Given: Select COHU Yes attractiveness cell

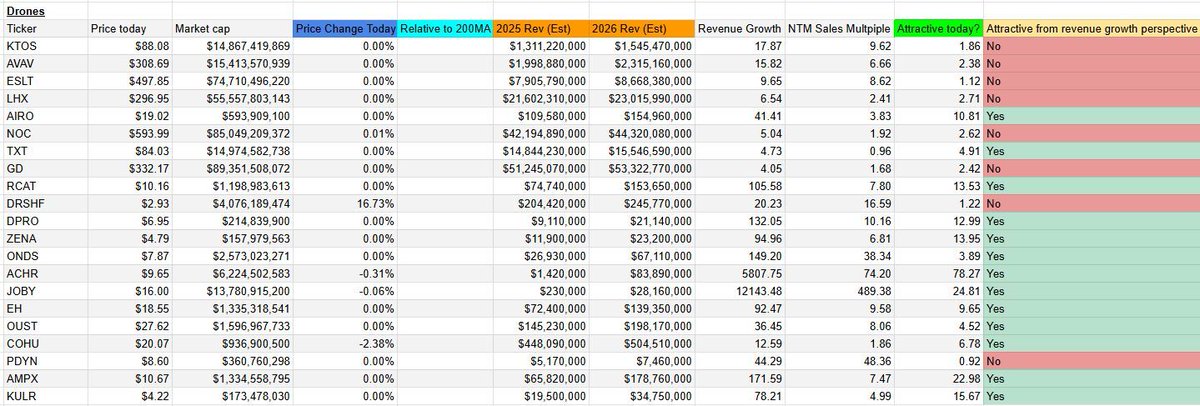Looking at the screenshot, I should 1091,343.
